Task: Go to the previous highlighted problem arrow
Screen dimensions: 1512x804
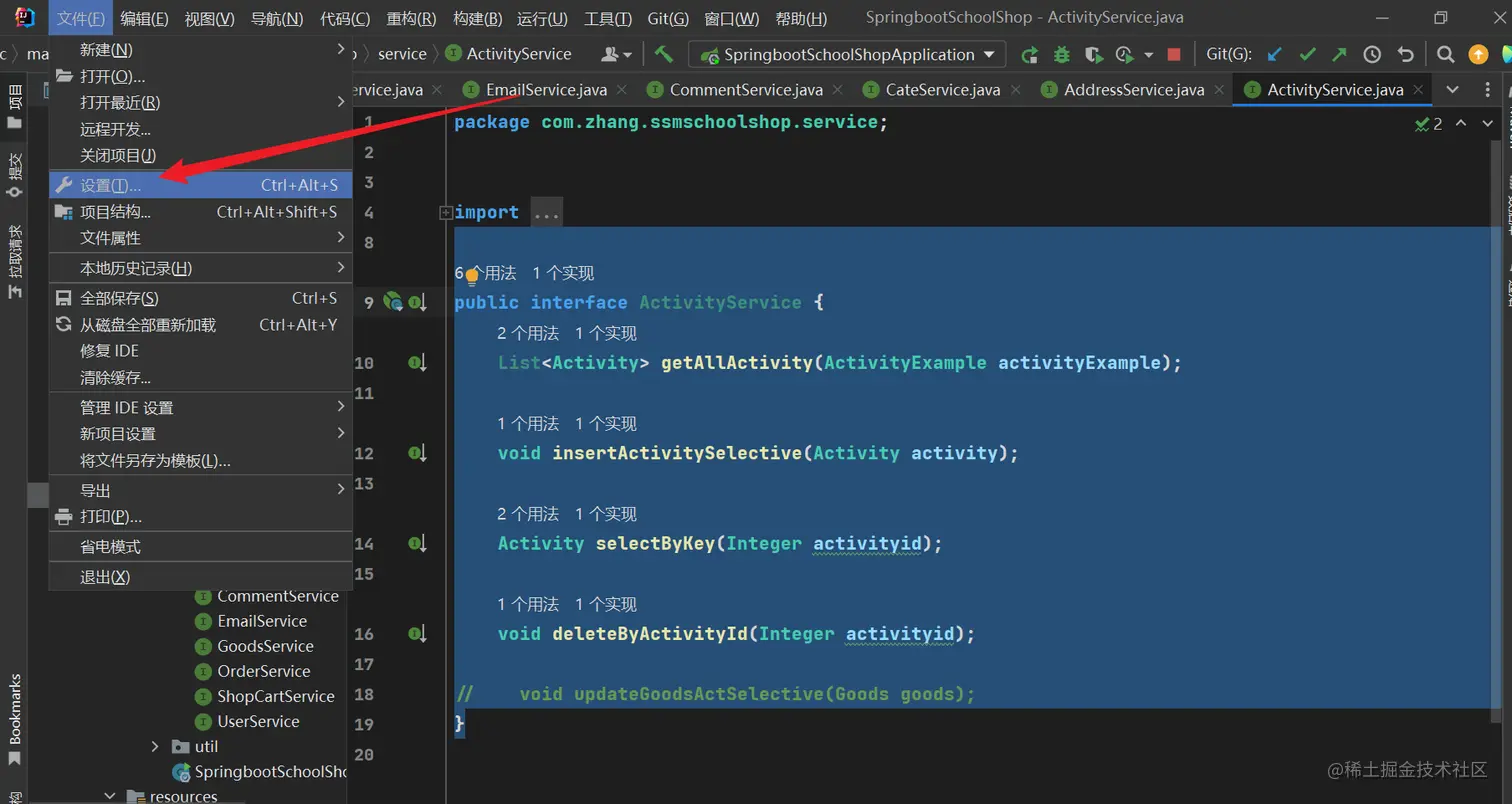Action: pyautogui.click(x=1461, y=124)
